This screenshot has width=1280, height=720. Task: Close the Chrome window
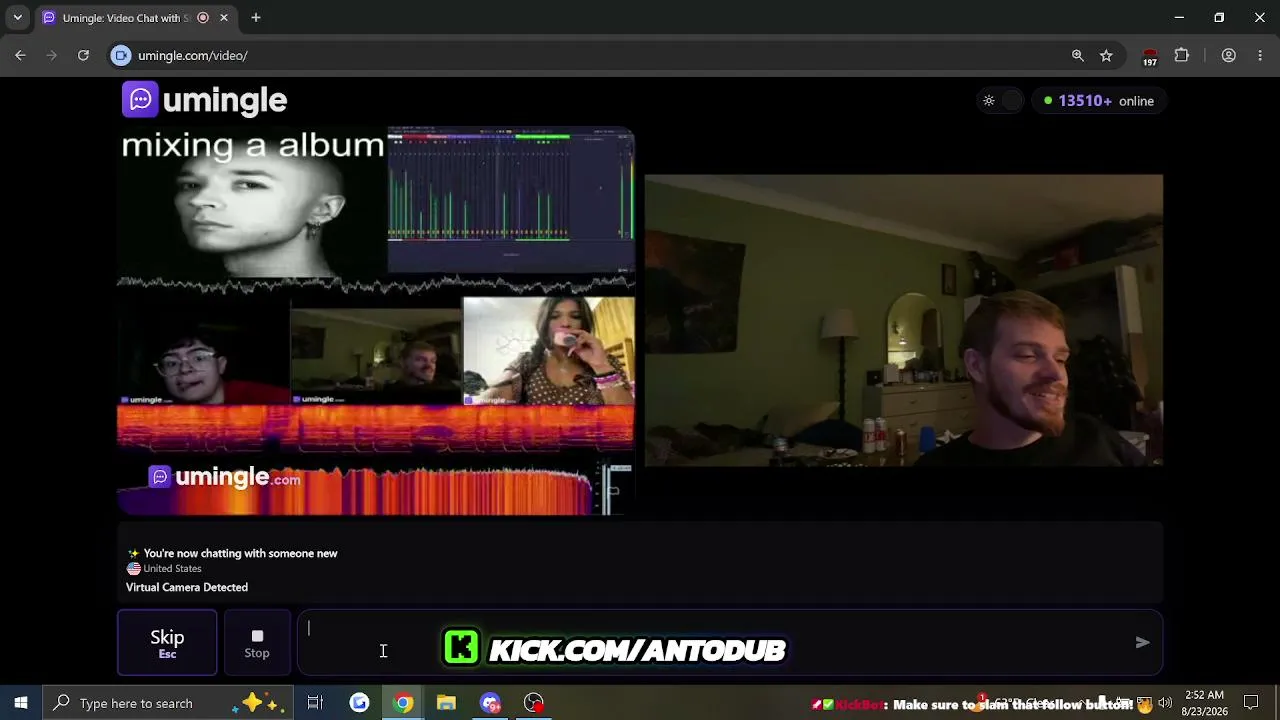pyautogui.click(x=1260, y=18)
